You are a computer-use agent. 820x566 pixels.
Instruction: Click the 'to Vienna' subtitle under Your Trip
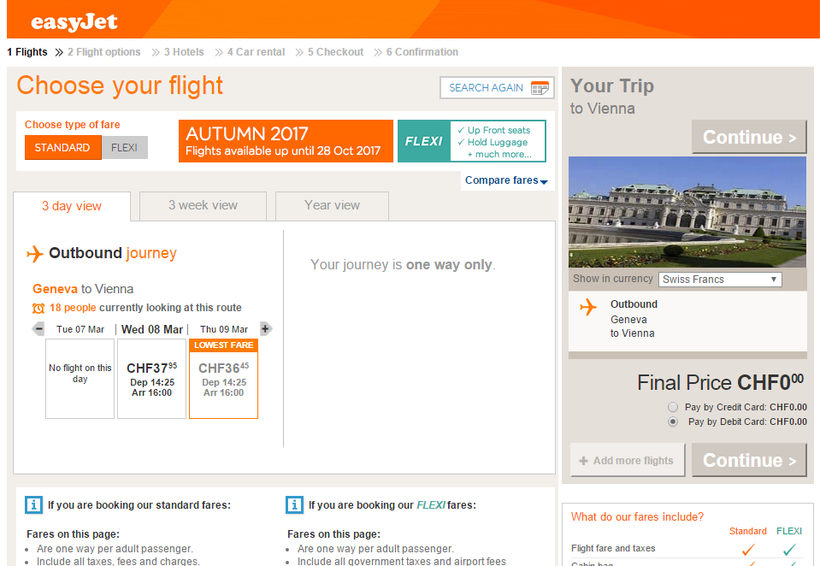(602, 109)
